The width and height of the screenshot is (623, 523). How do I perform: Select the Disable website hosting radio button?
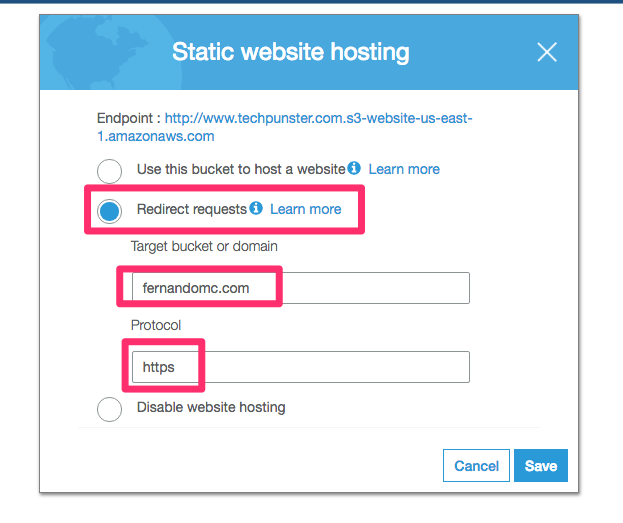(x=109, y=409)
